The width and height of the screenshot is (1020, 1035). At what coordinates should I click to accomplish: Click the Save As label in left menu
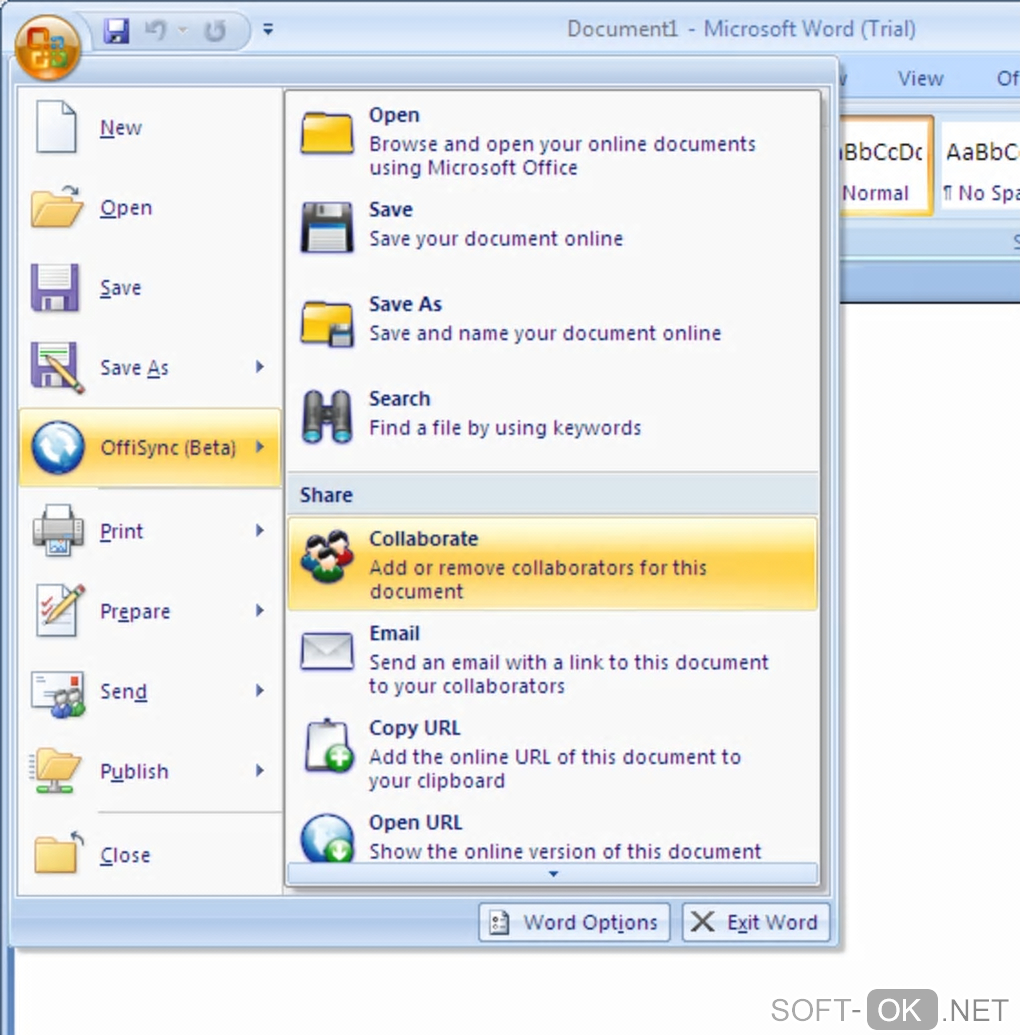tap(134, 368)
